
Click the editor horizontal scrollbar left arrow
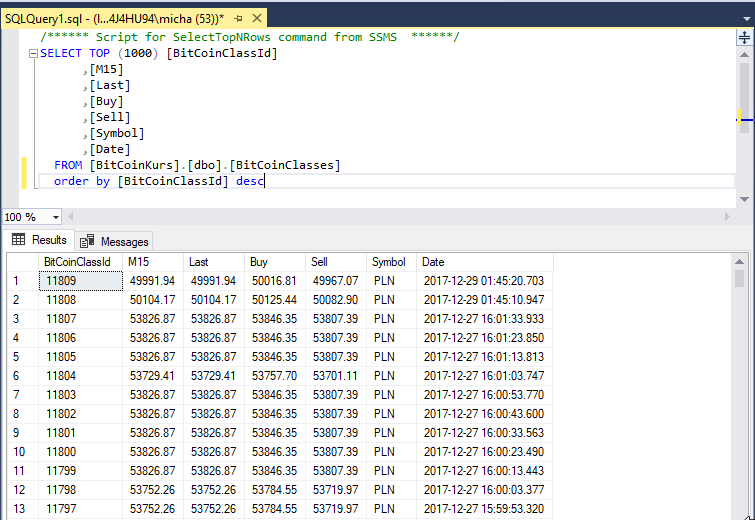(71, 217)
